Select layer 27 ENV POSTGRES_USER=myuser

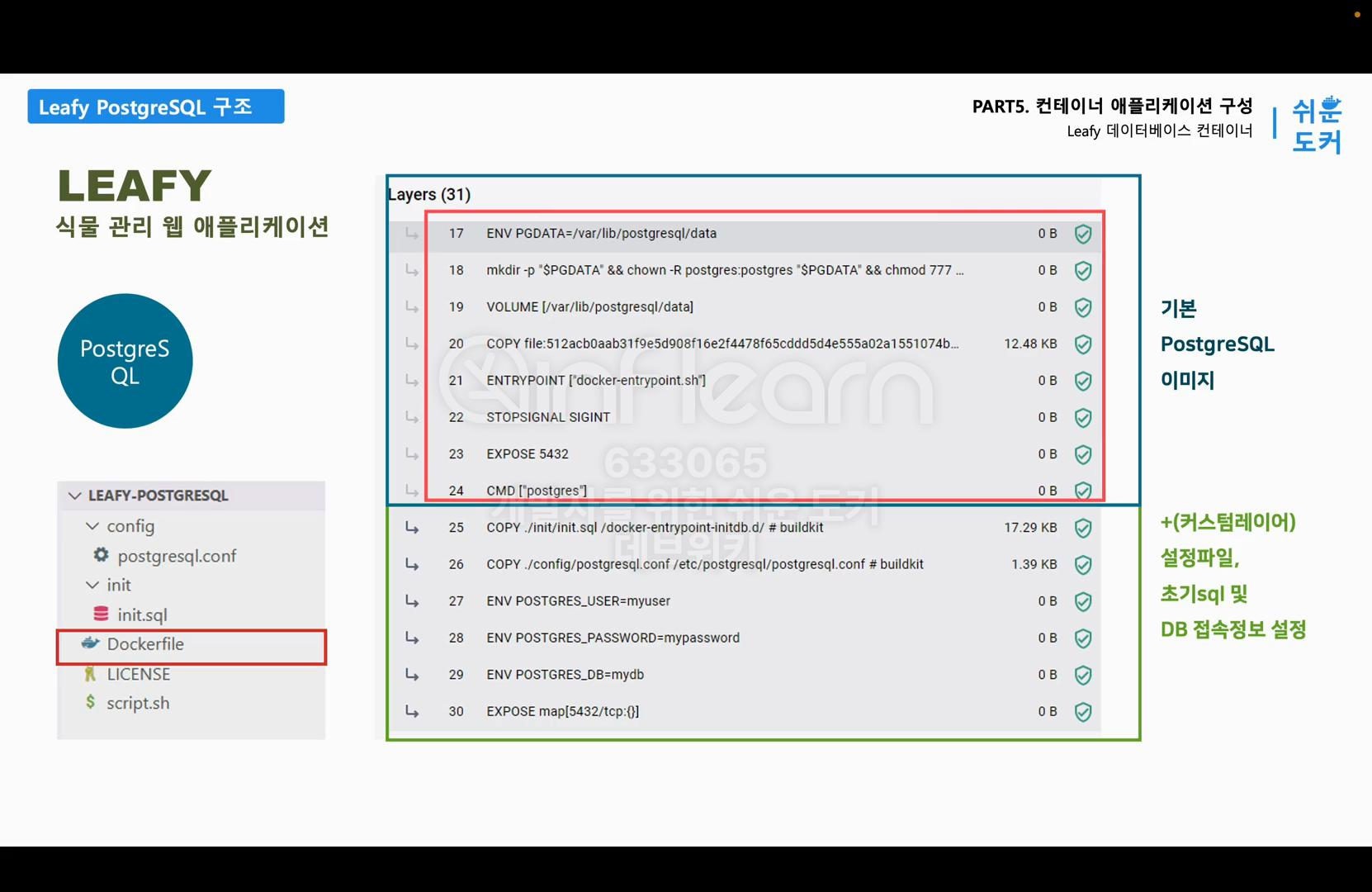[746, 600]
